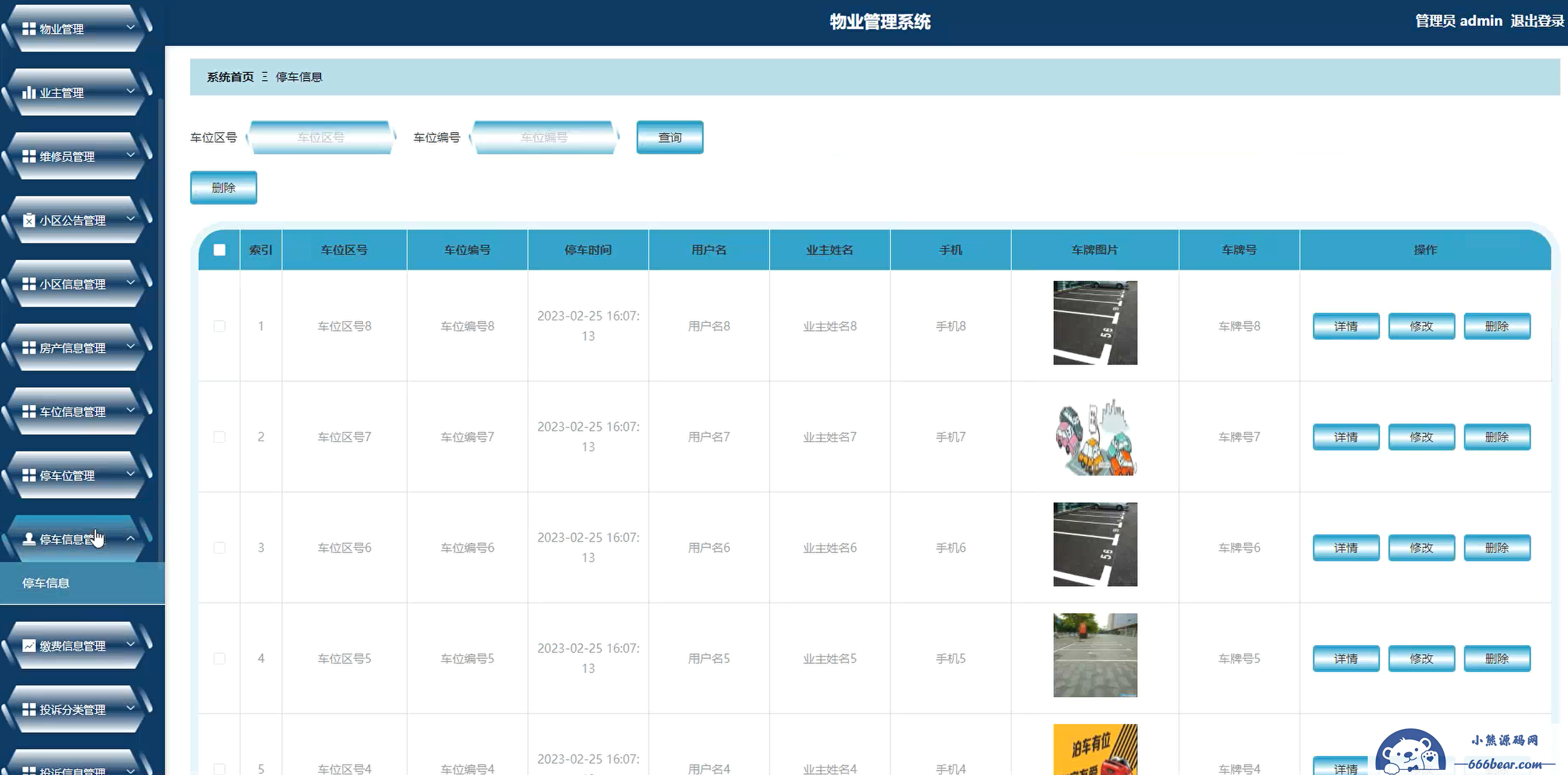This screenshot has height=775, width=1568.
Task: Click the grid icon beside 停车位管理
Action: tap(29, 476)
